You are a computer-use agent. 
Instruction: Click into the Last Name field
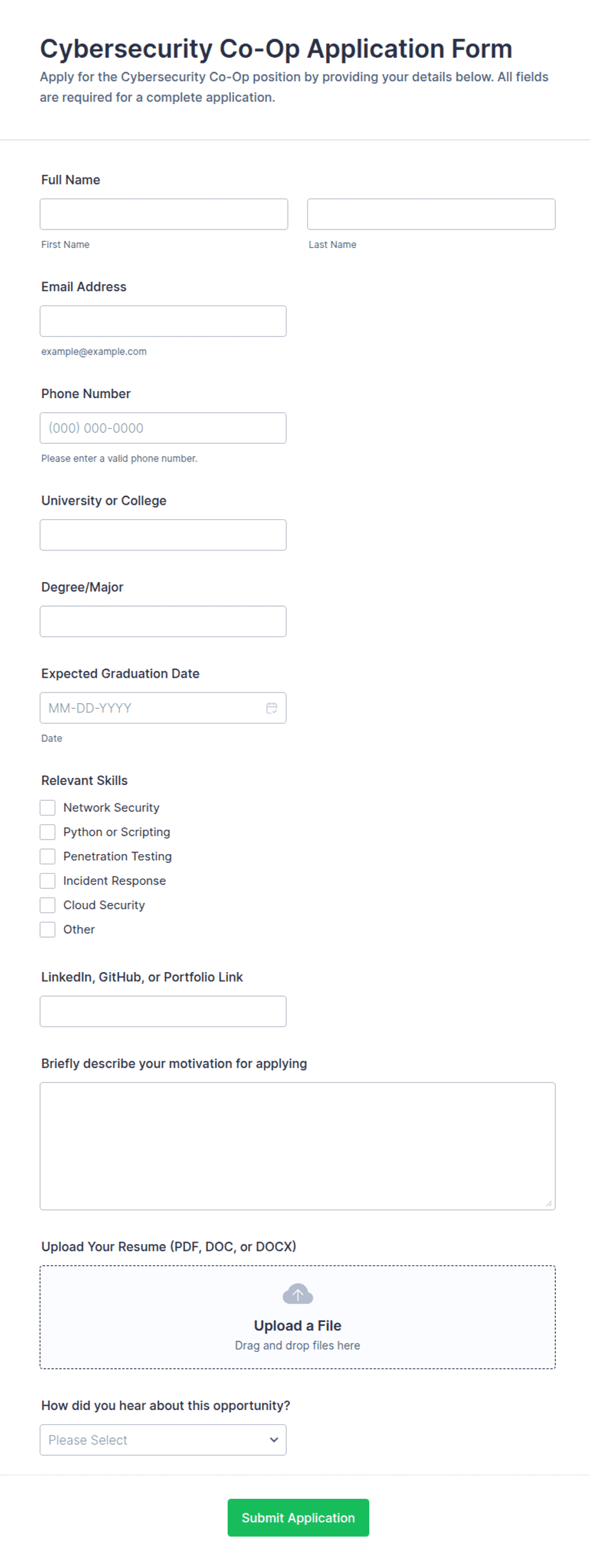[x=431, y=214]
